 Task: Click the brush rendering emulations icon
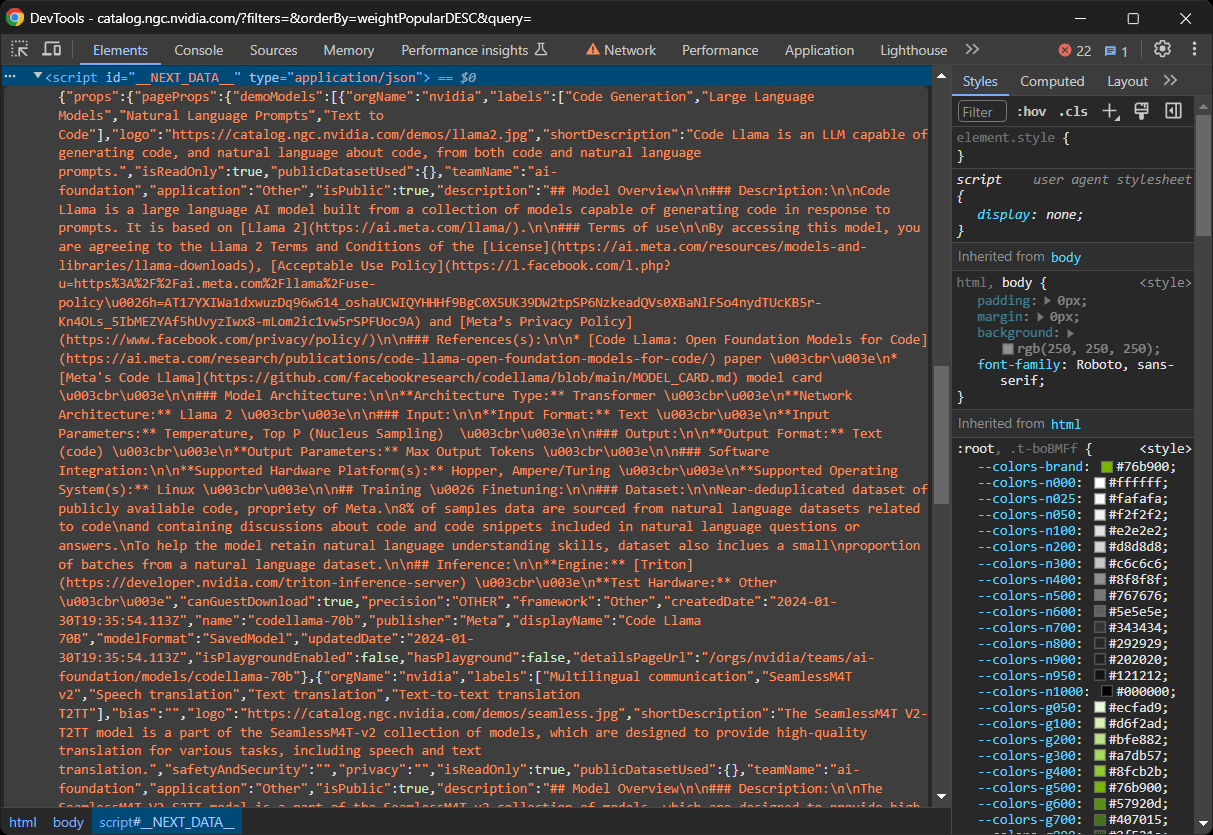tap(1141, 111)
